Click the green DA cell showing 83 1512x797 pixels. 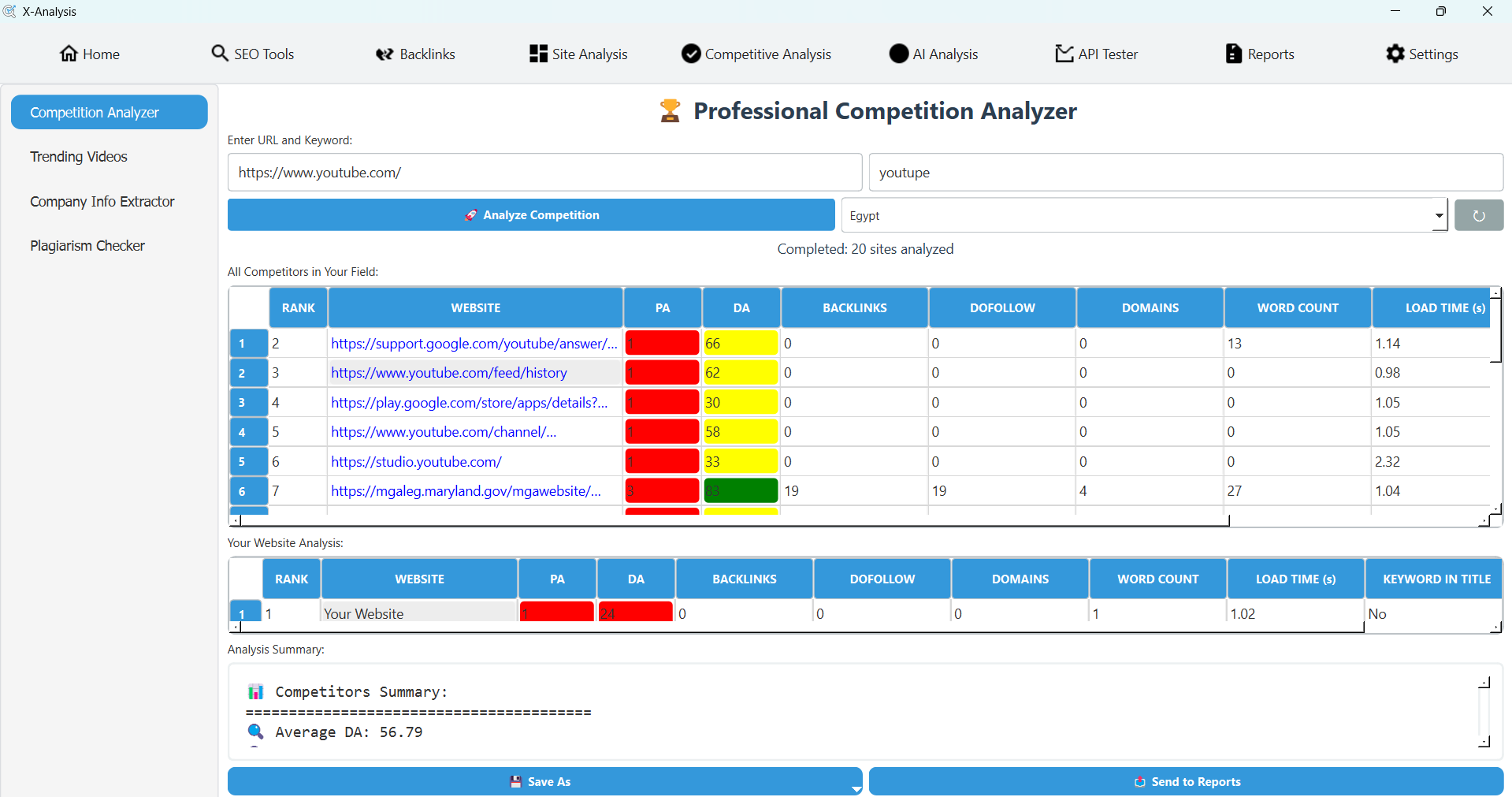[741, 491]
